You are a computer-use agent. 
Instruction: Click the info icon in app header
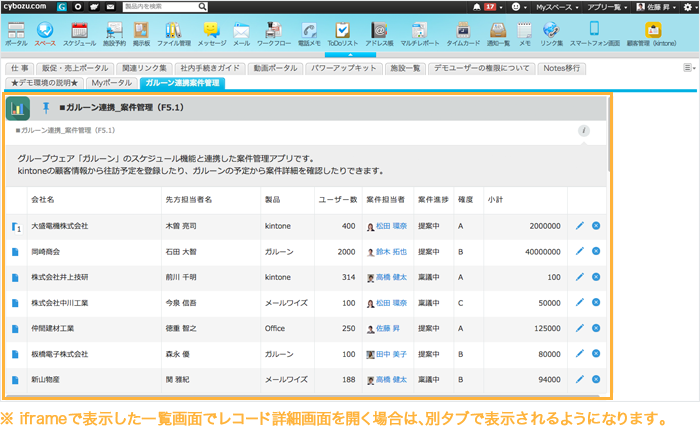(584, 130)
